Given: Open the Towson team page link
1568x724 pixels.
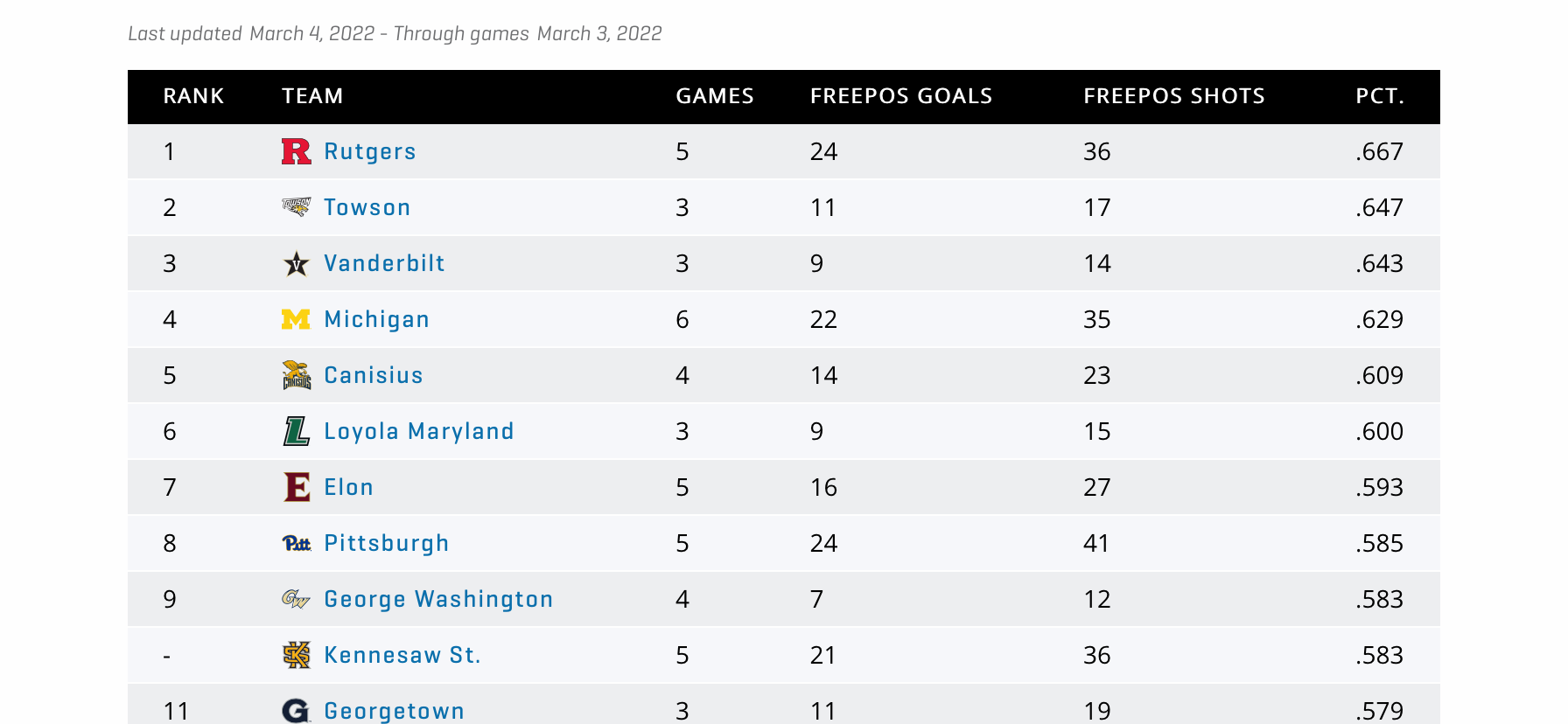Looking at the screenshot, I should click(x=367, y=207).
